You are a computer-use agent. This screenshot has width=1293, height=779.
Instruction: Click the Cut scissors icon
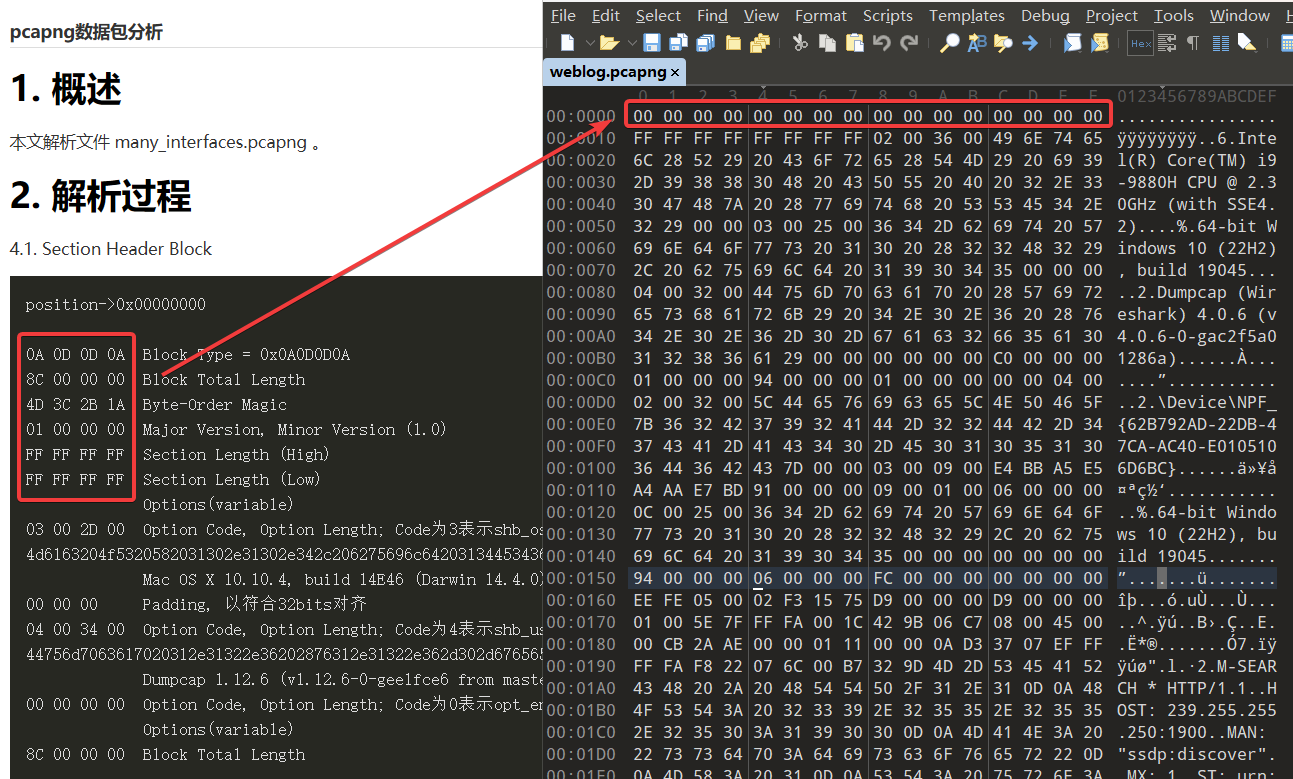[x=800, y=43]
